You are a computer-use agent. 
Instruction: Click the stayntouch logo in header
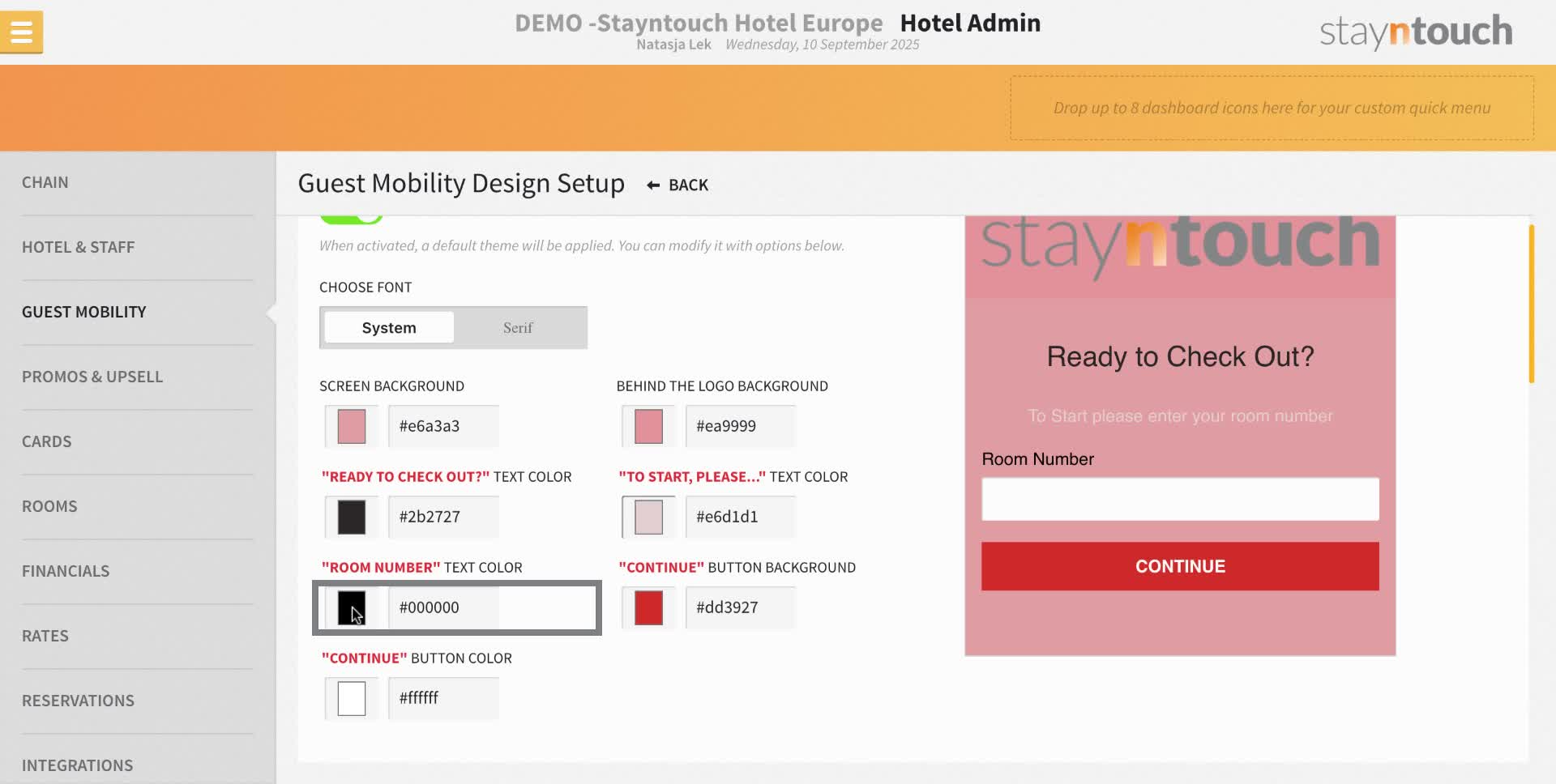[x=1416, y=32]
